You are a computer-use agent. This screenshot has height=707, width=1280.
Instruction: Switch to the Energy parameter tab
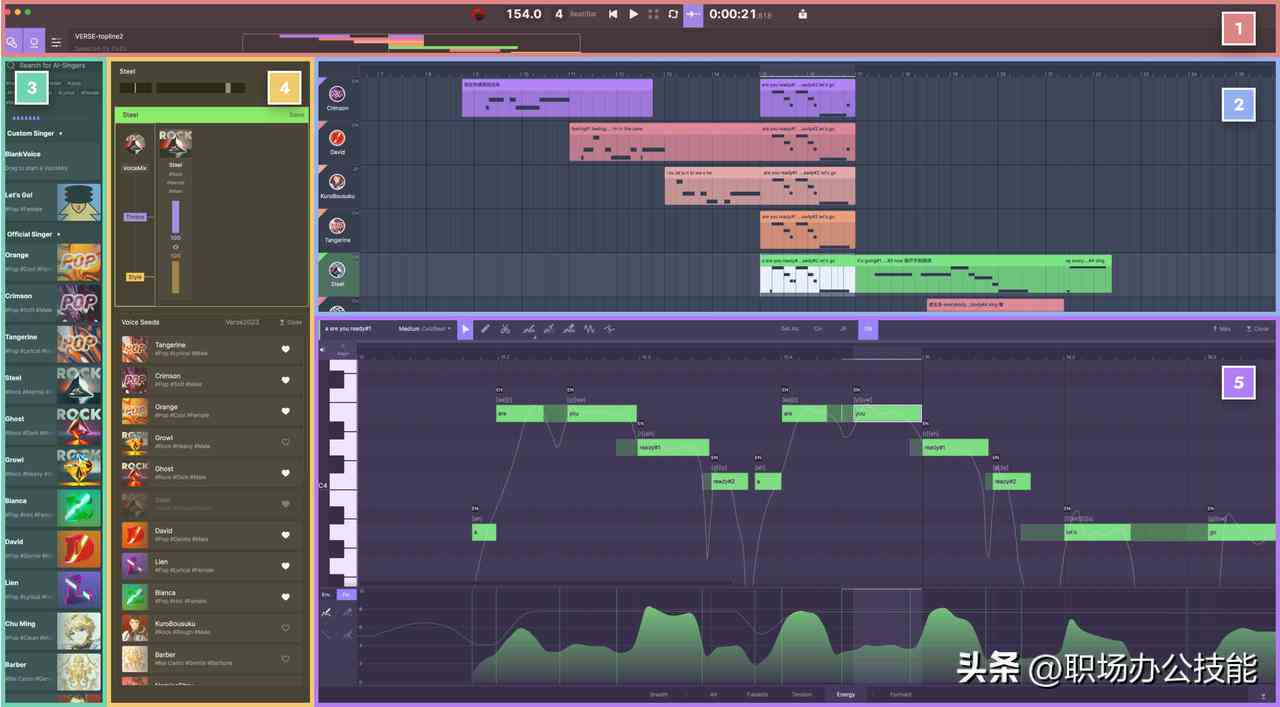pyautogui.click(x=845, y=694)
